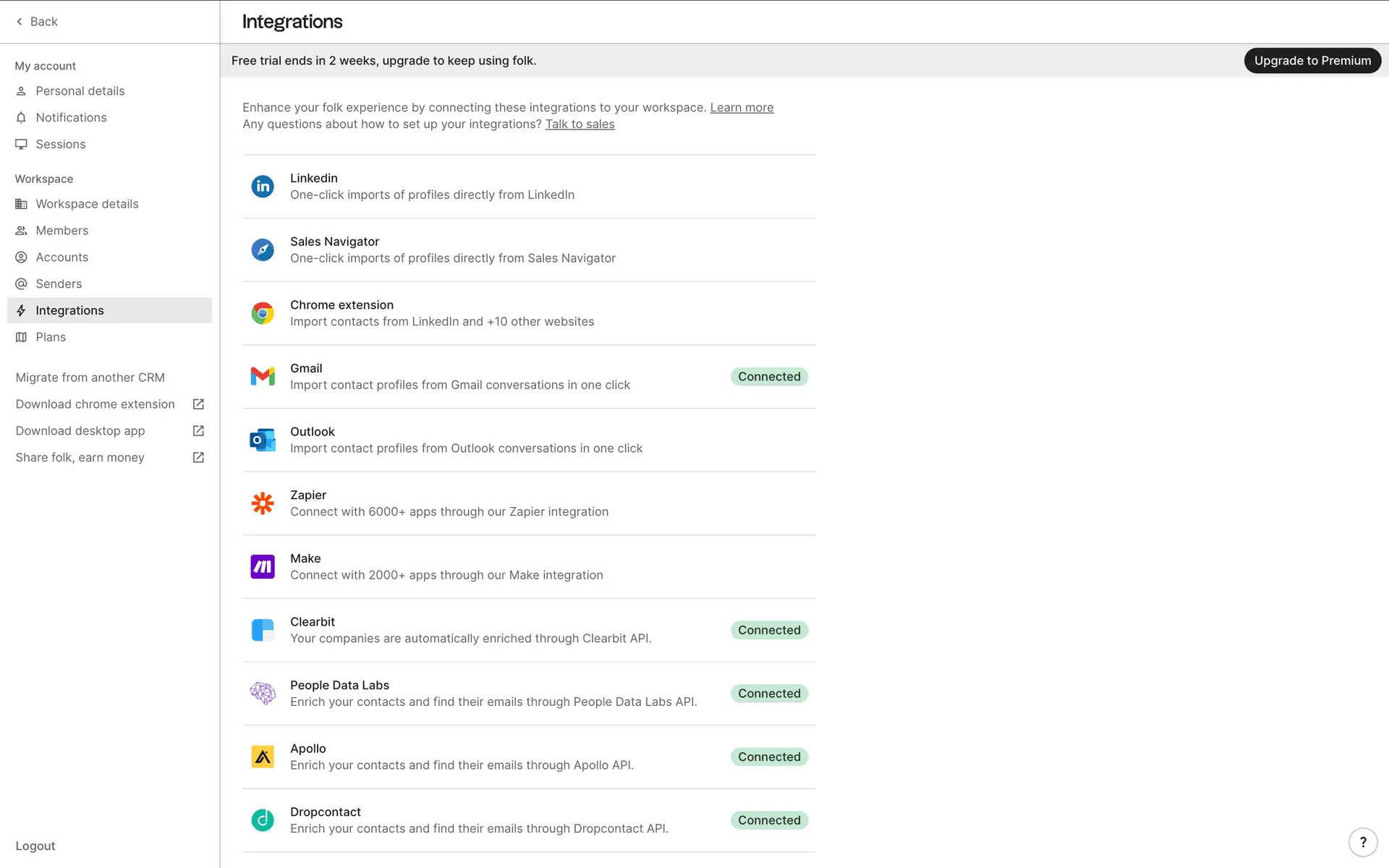Open Members in the Workspace sidebar
The image size is (1389, 868).
coord(62,231)
